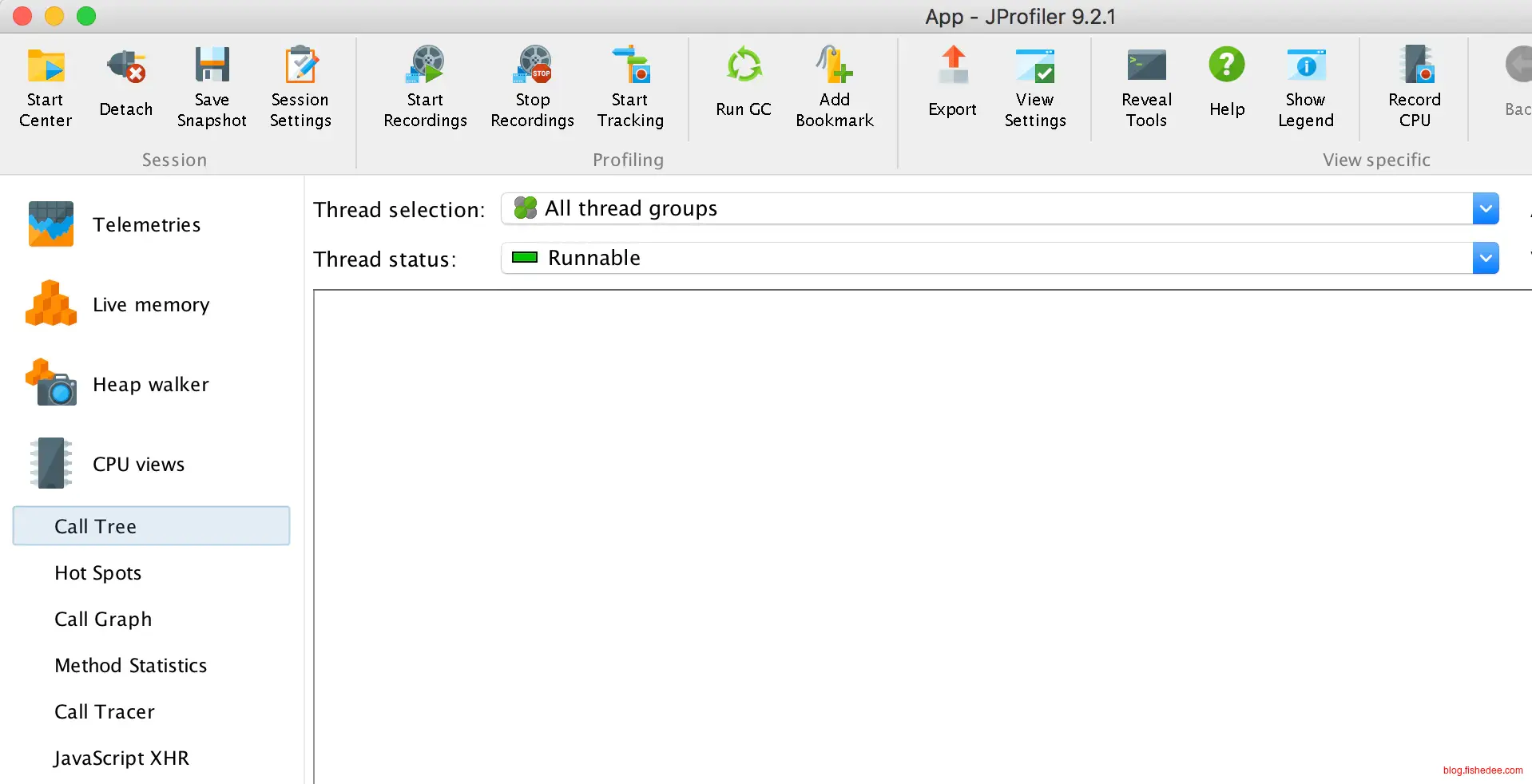This screenshot has height=784, width=1532.
Task: Expand the Thread status dropdown arrow
Action: (1485, 258)
